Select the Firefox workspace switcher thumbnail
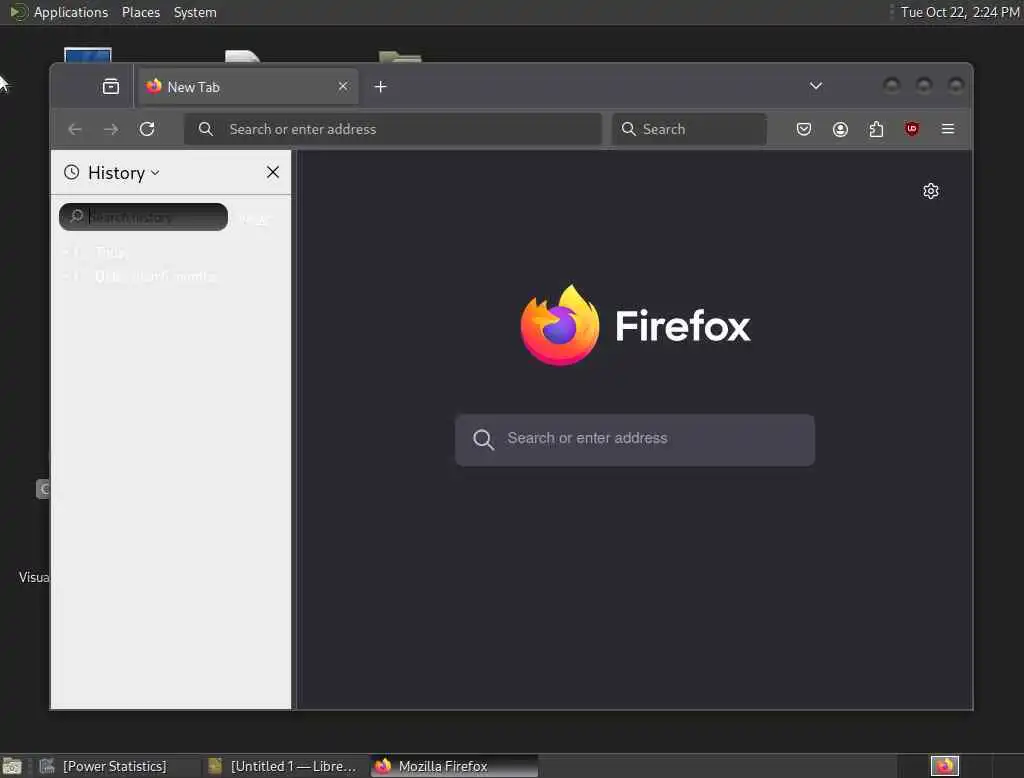The height and width of the screenshot is (778, 1024). tap(944, 766)
